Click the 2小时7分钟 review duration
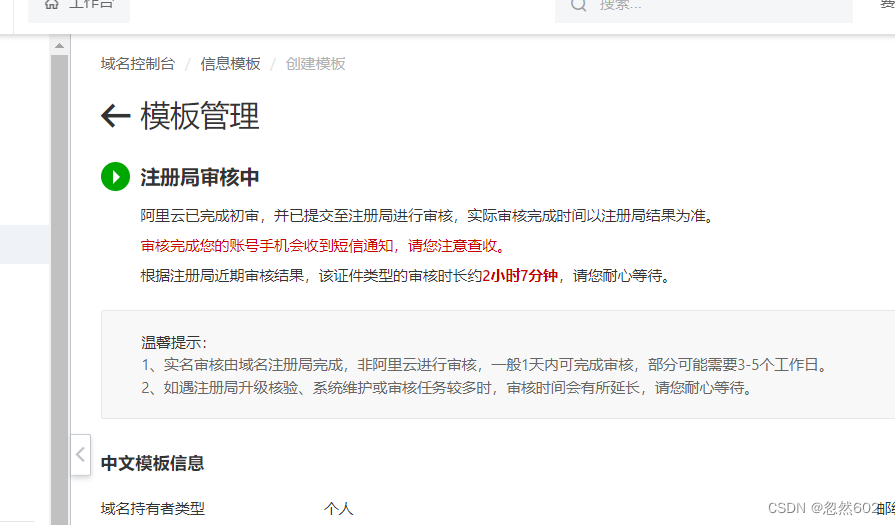Image resolution: width=895 pixels, height=525 pixels. (520, 276)
